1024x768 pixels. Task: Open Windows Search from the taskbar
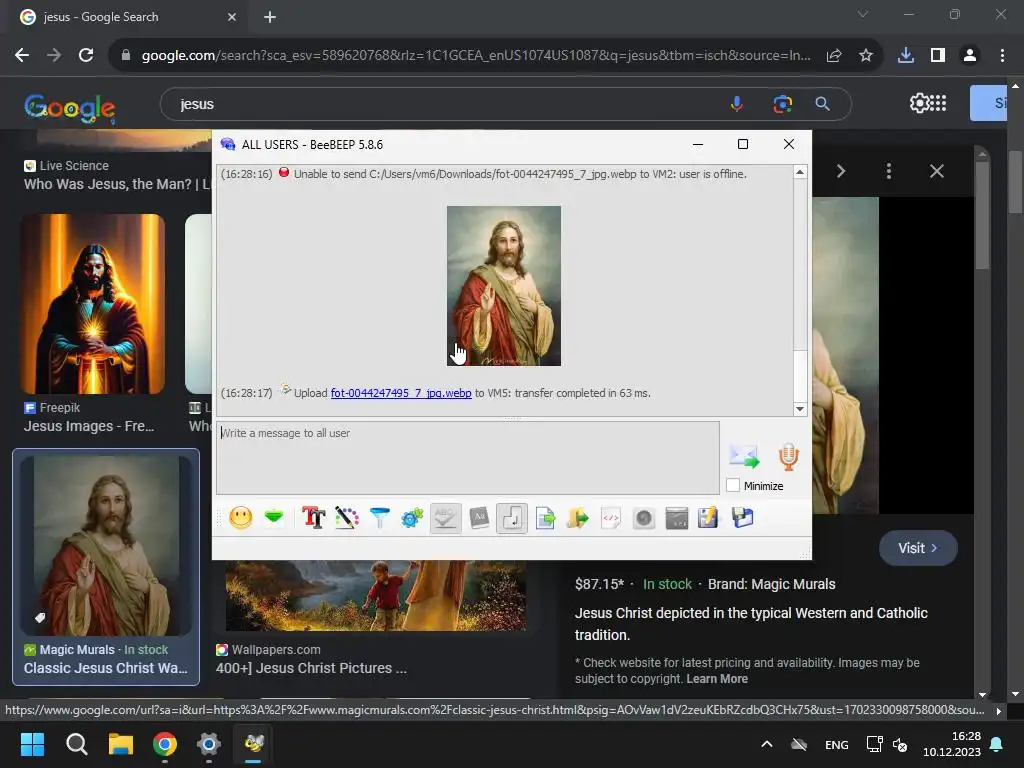pyautogui.click(x=76, y=744)
